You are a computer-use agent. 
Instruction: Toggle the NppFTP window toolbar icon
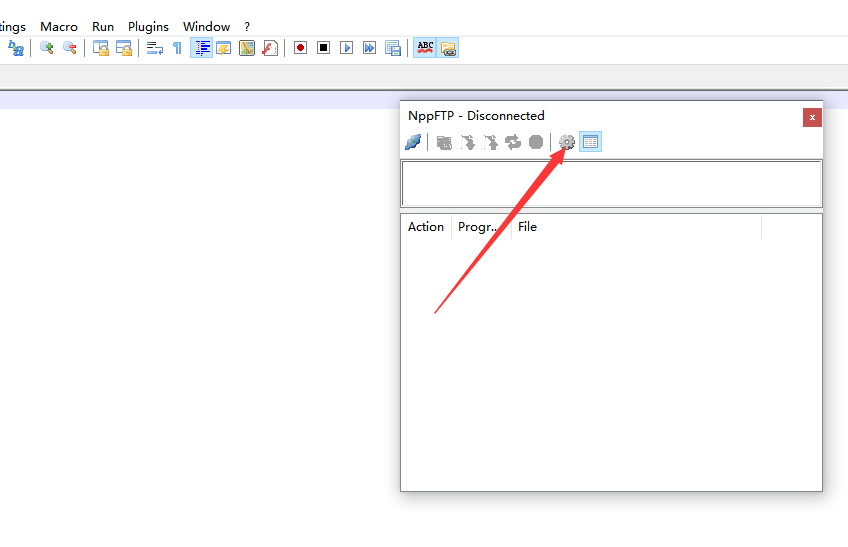[x=448, y=48]
